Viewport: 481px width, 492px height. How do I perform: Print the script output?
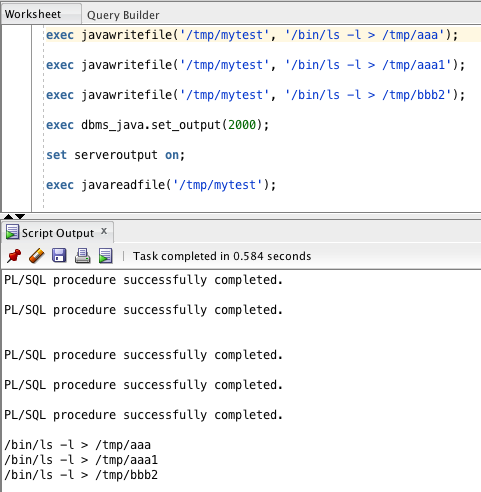click(x=82, y=256)
